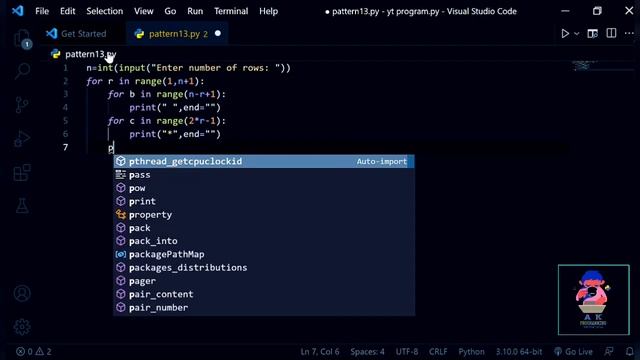Open the File menu
Viewport: 640px width, 360px height.
pos(42,11)
